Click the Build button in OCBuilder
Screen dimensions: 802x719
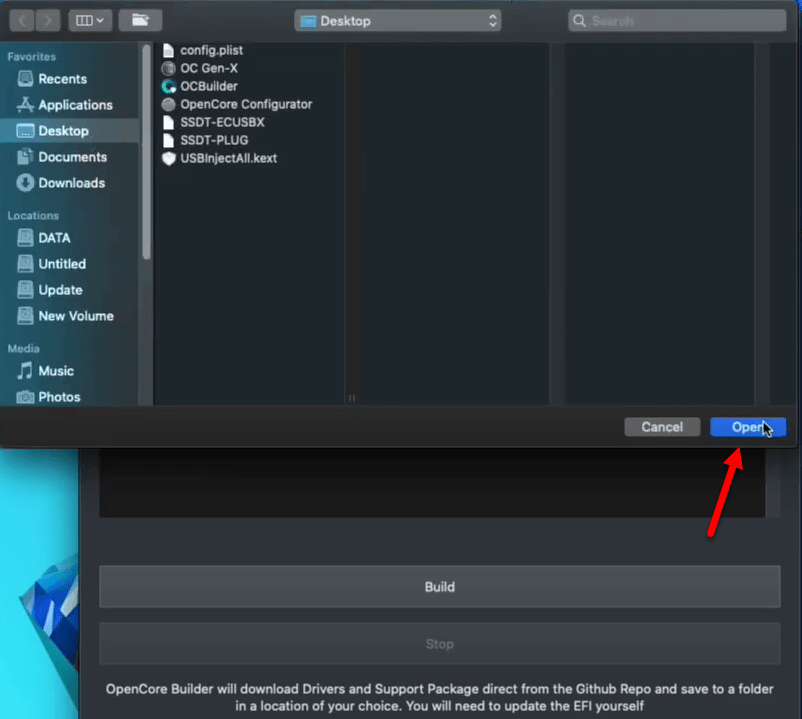tap(440, 587)
